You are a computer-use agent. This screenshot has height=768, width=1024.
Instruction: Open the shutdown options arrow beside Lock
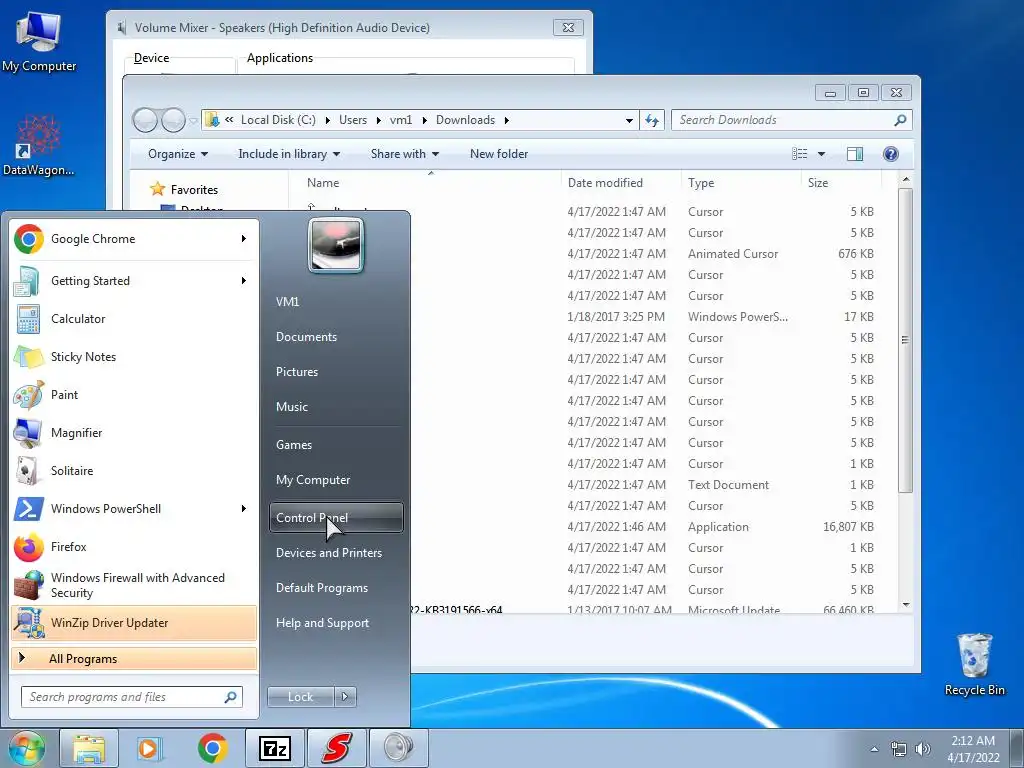pyautogui.click(x=345, y=697)
